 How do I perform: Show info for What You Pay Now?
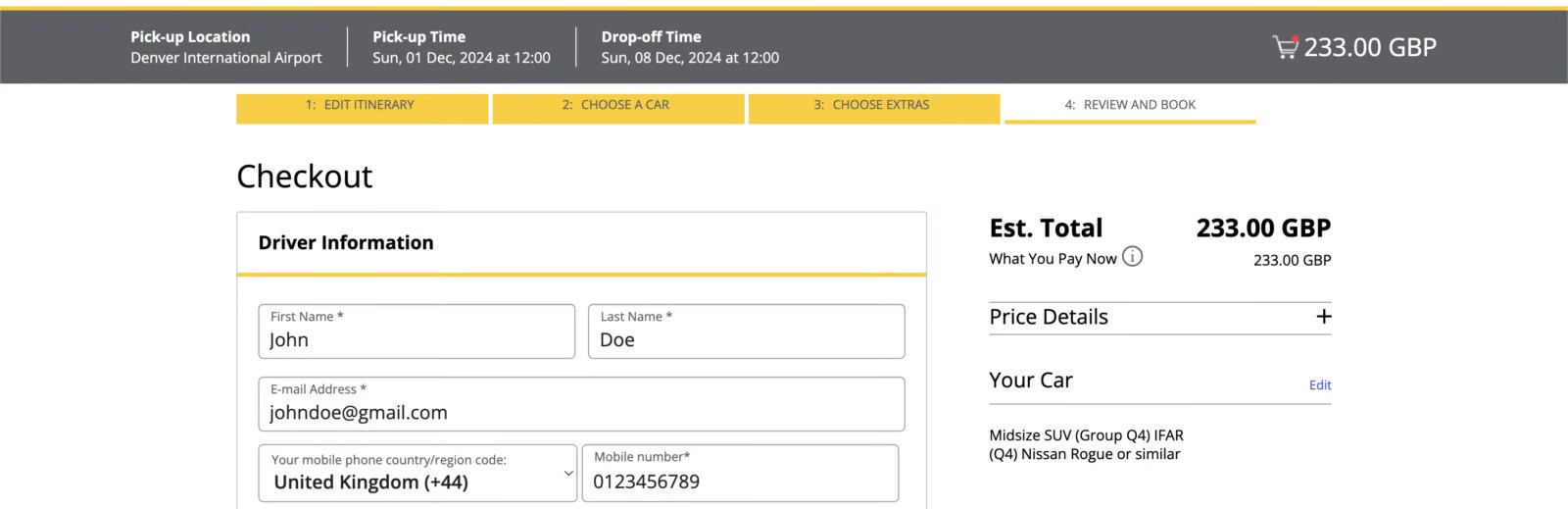(x=1132, y=257)
